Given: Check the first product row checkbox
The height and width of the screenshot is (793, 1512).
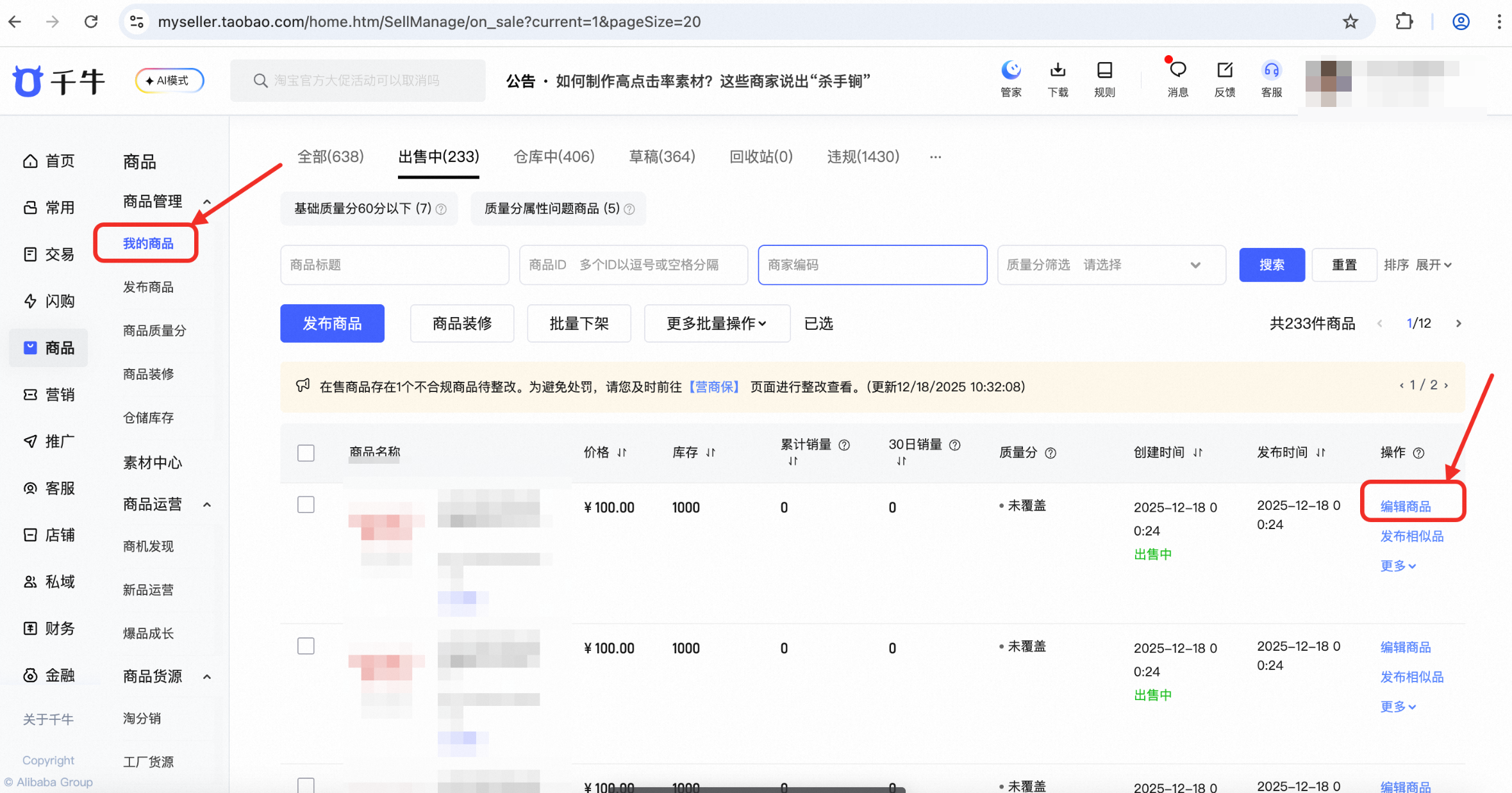Looking at the screenshot, I should [306, 505].
